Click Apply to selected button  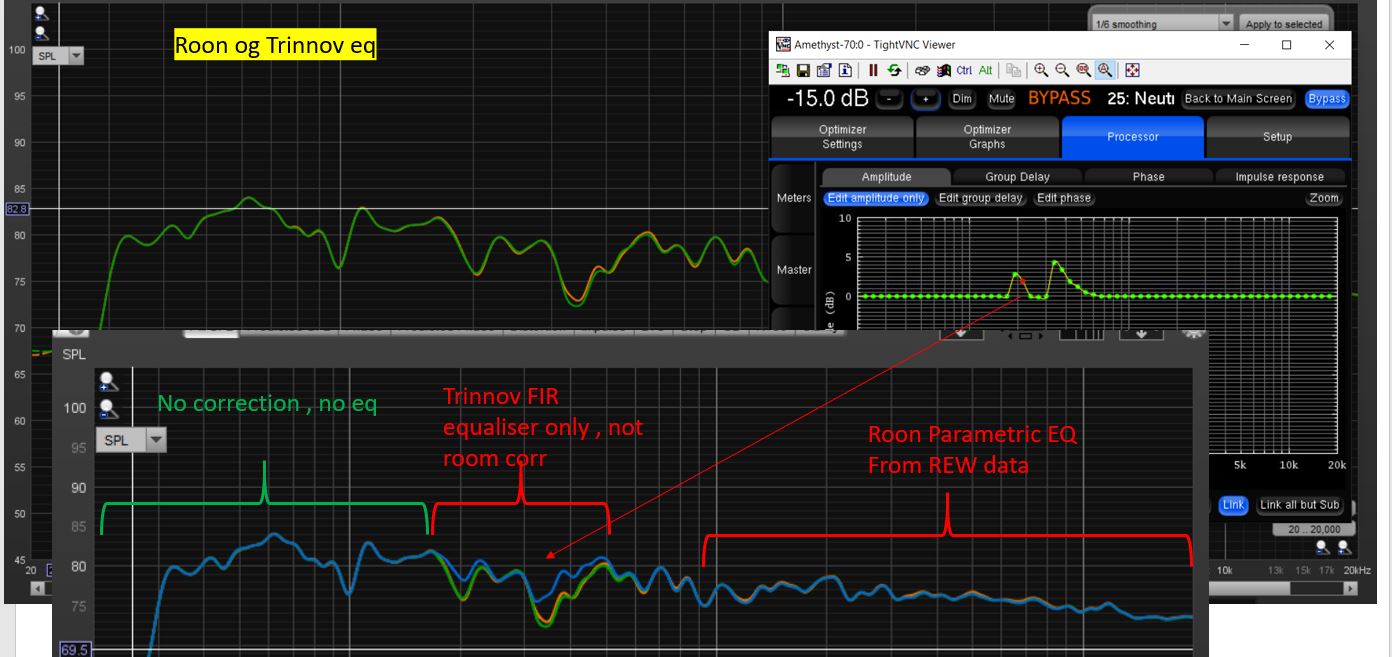tap(1283, 23)
